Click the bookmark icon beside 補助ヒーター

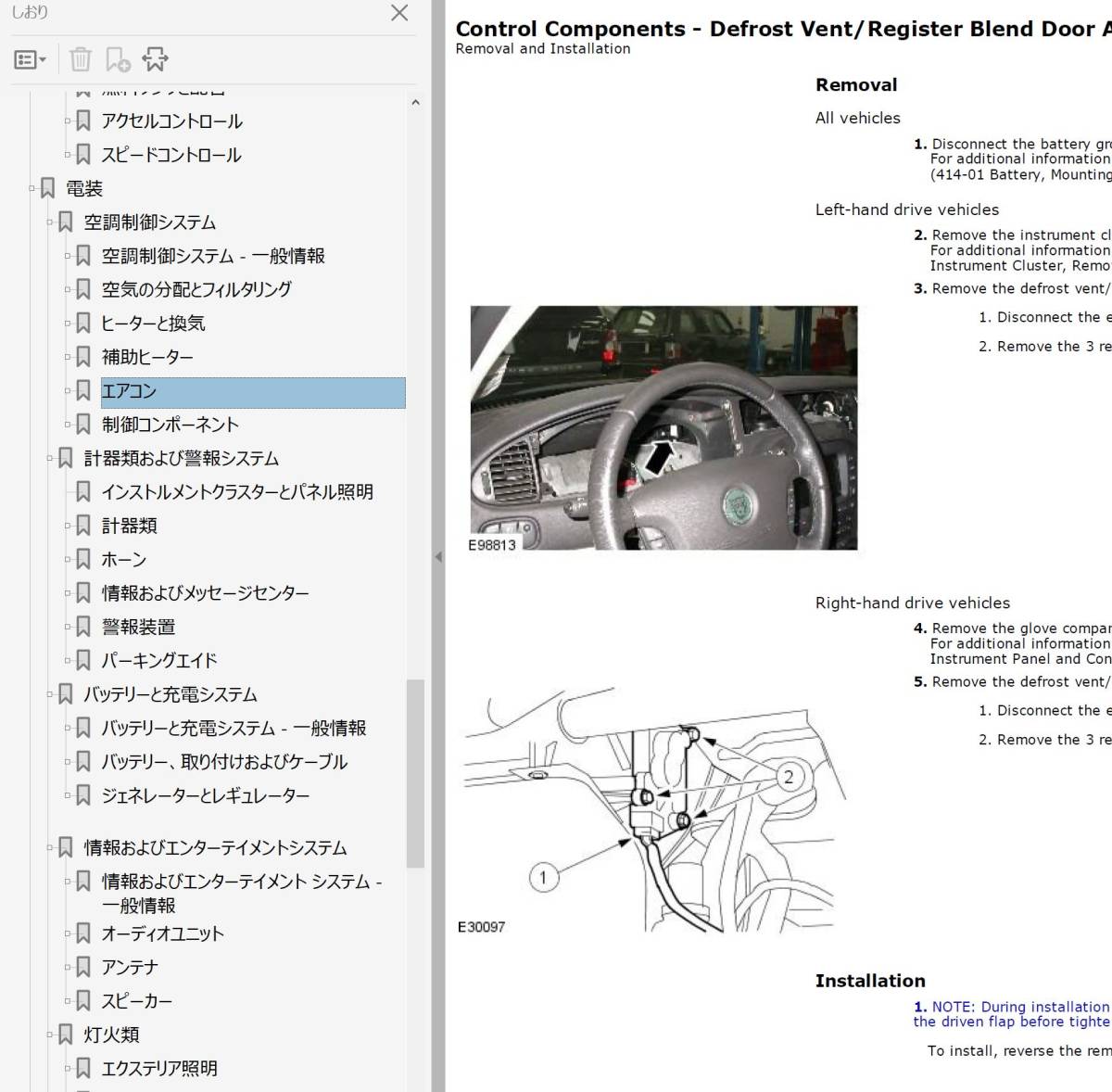point(83,357)
